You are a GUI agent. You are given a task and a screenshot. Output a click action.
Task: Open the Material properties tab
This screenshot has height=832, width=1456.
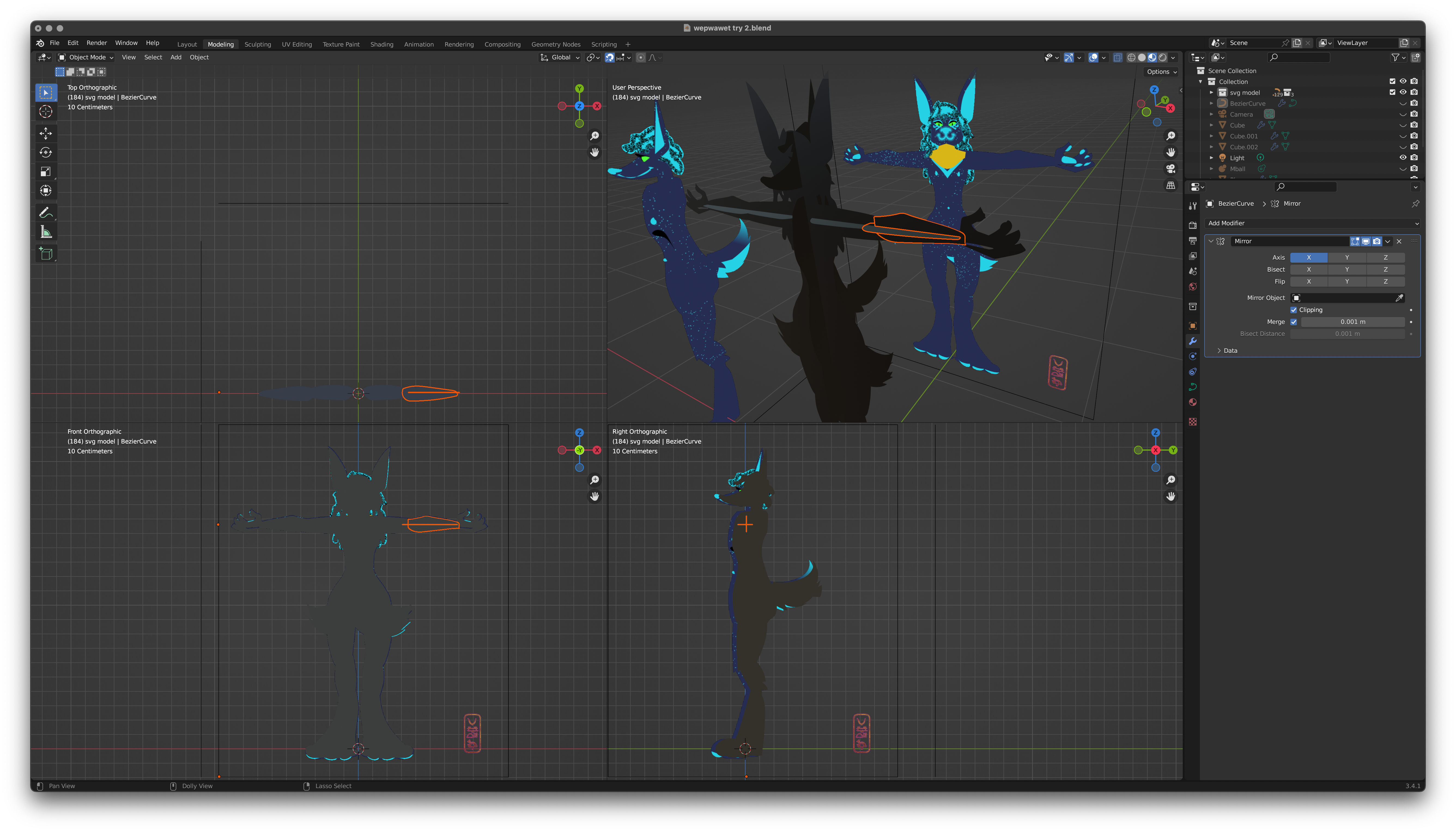1193,402
